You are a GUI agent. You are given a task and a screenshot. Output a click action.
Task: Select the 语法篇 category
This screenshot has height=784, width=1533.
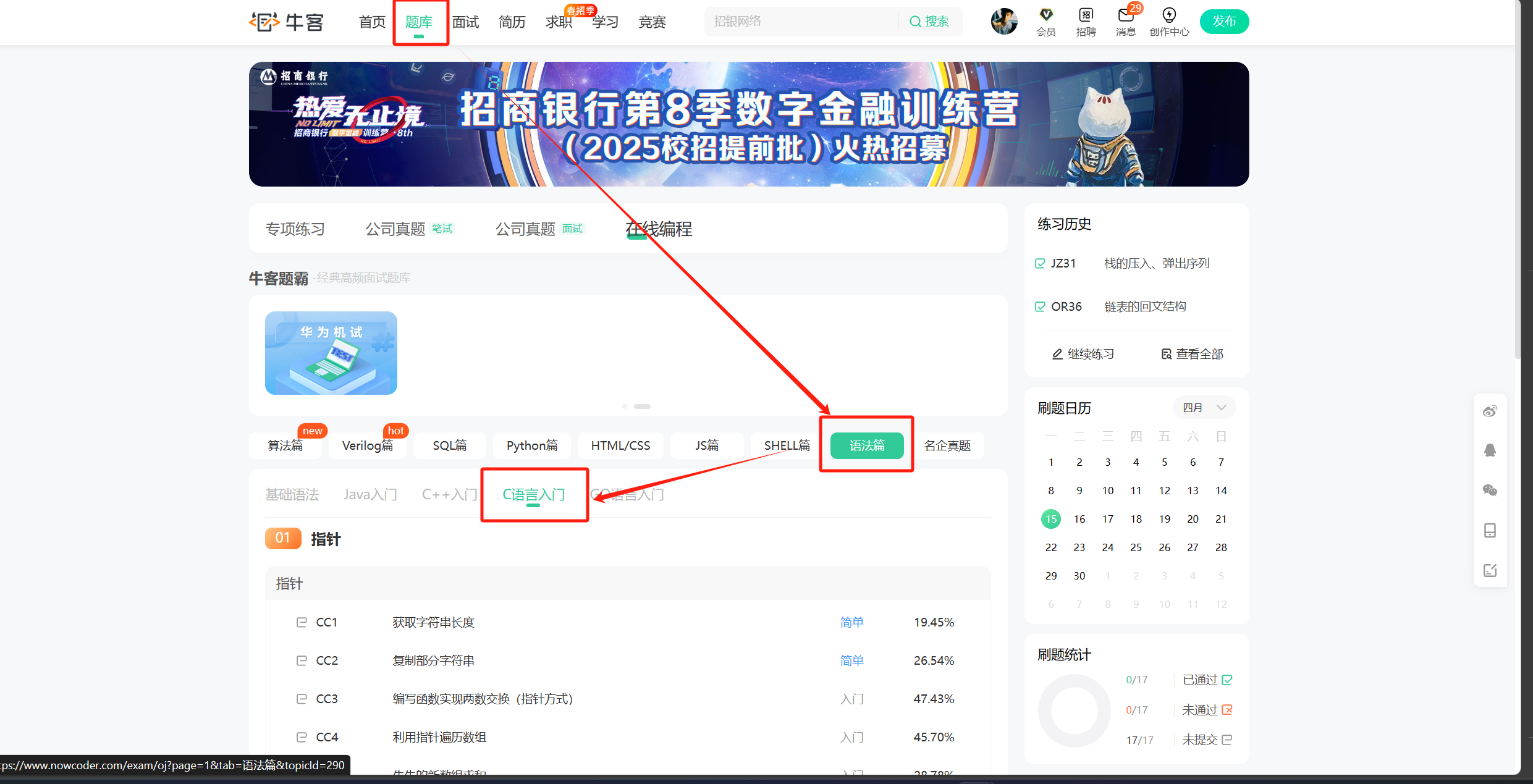click(x=867, y=445)
